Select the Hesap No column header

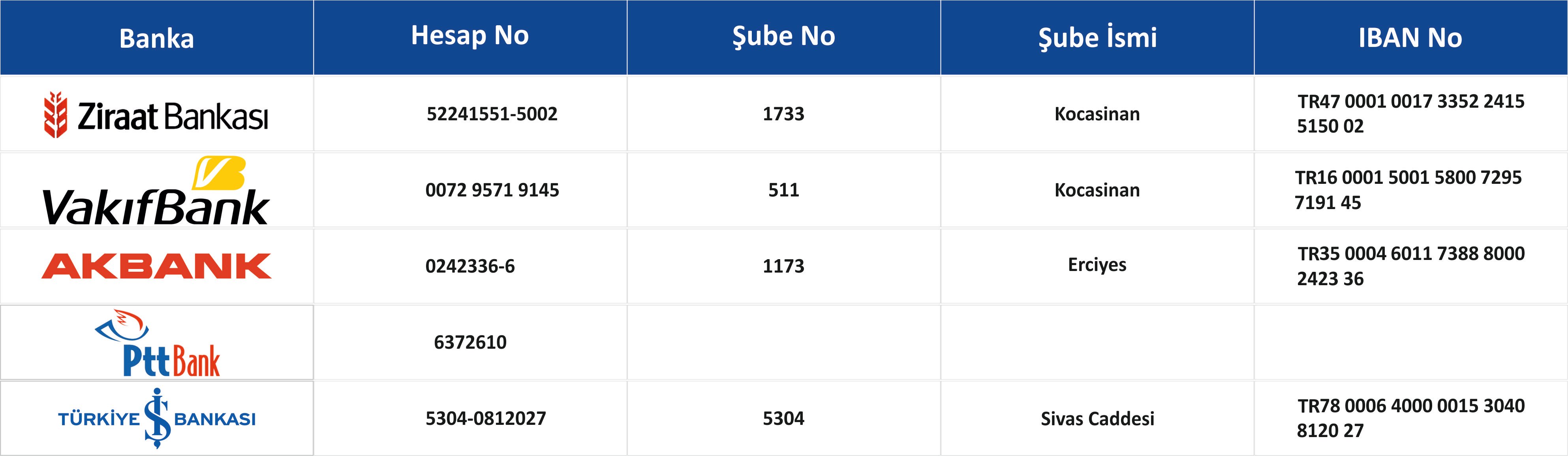470,36
